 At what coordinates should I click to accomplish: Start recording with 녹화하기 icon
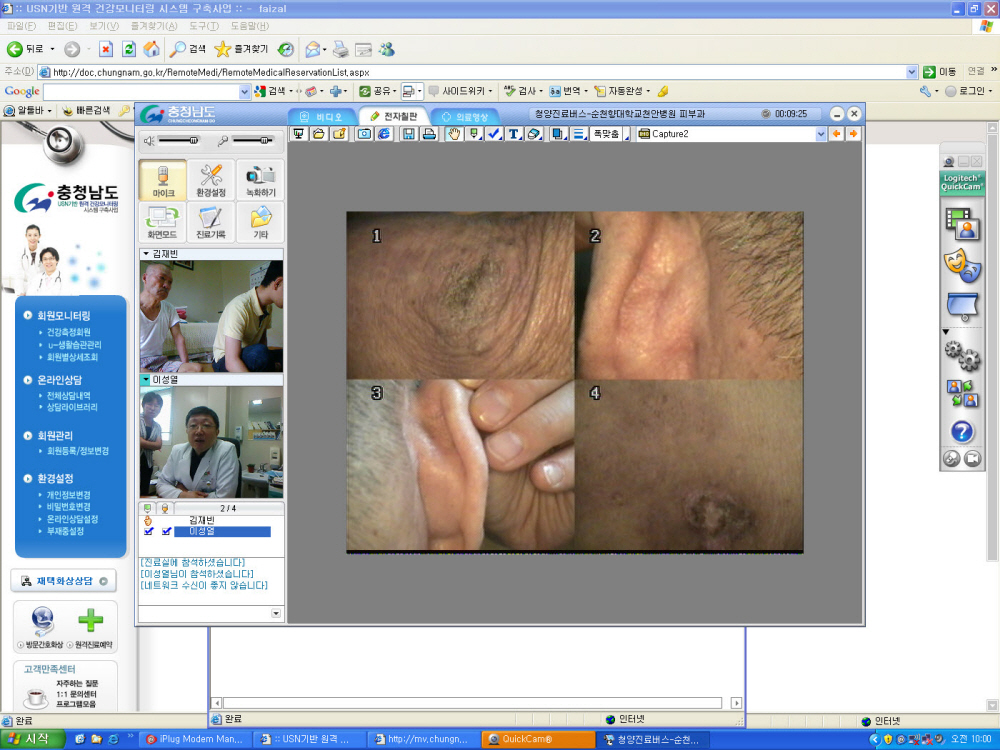pyautogui.click(x=260, y=179)
